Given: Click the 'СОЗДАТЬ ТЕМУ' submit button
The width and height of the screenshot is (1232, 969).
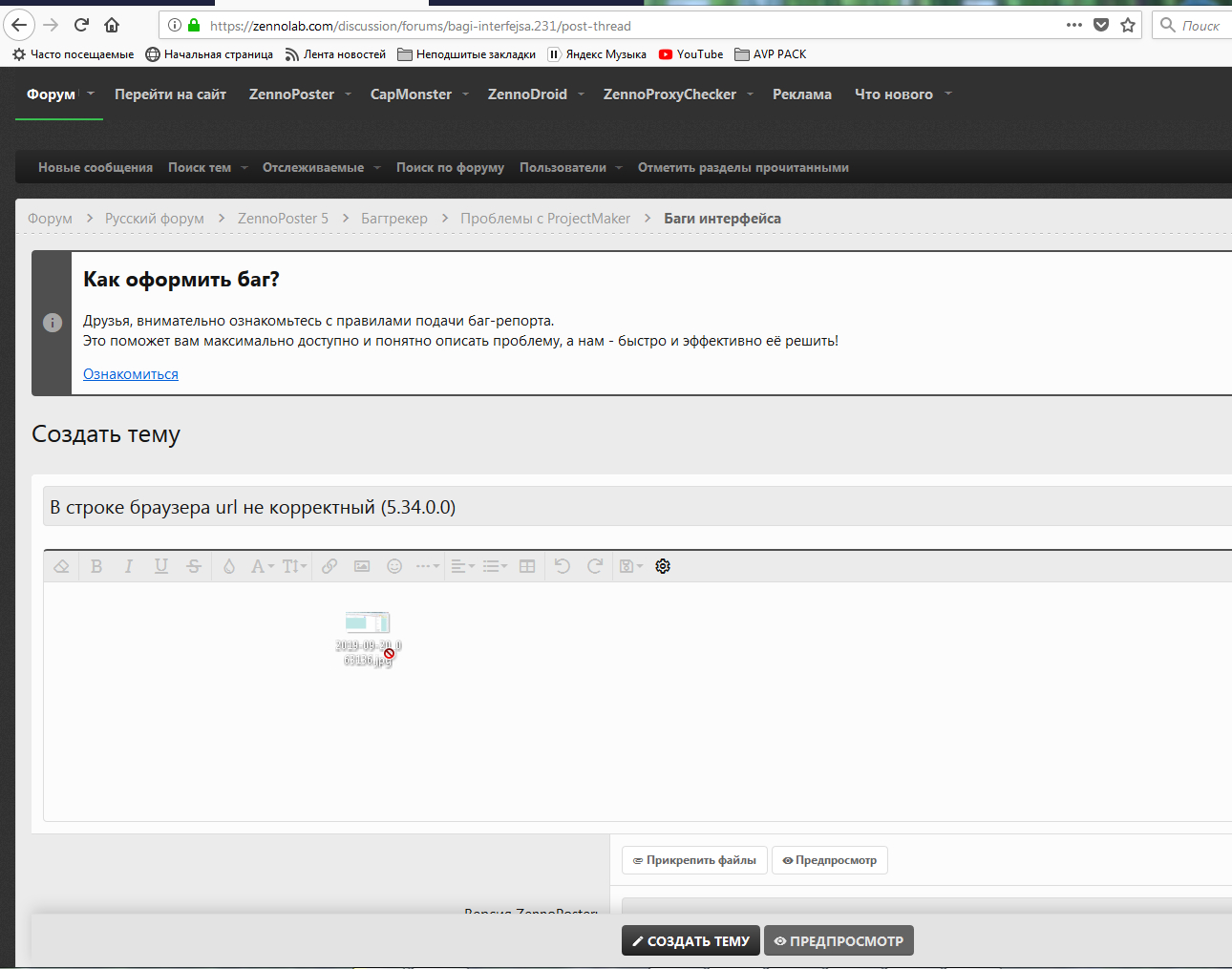Looking at the screenshot, I should click(x=691, y=940).
